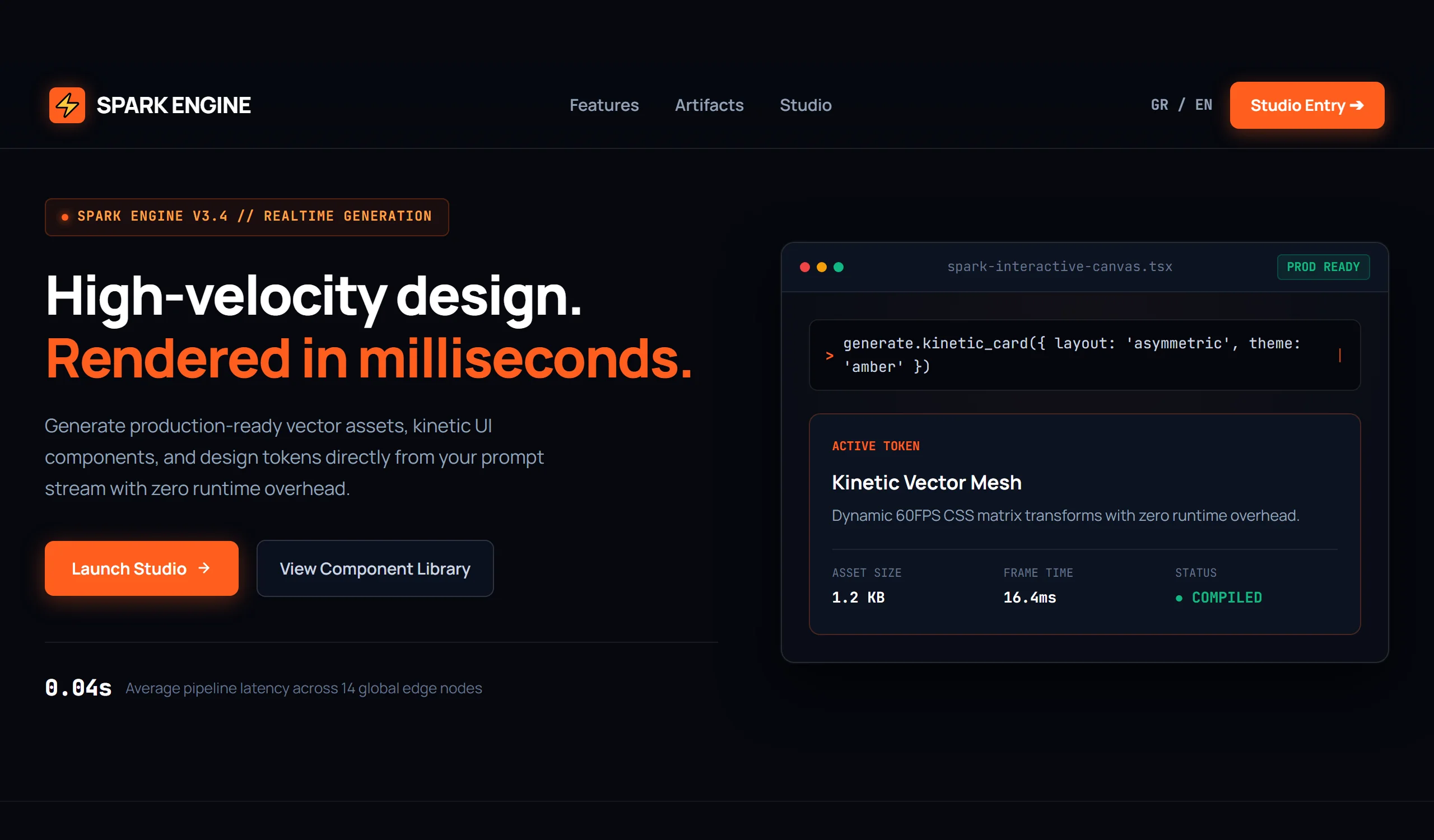The height and width of the screenshot is (840, 1434).
Task: Click the green COMPILED status dot
Action: [x=1179, y=598]
